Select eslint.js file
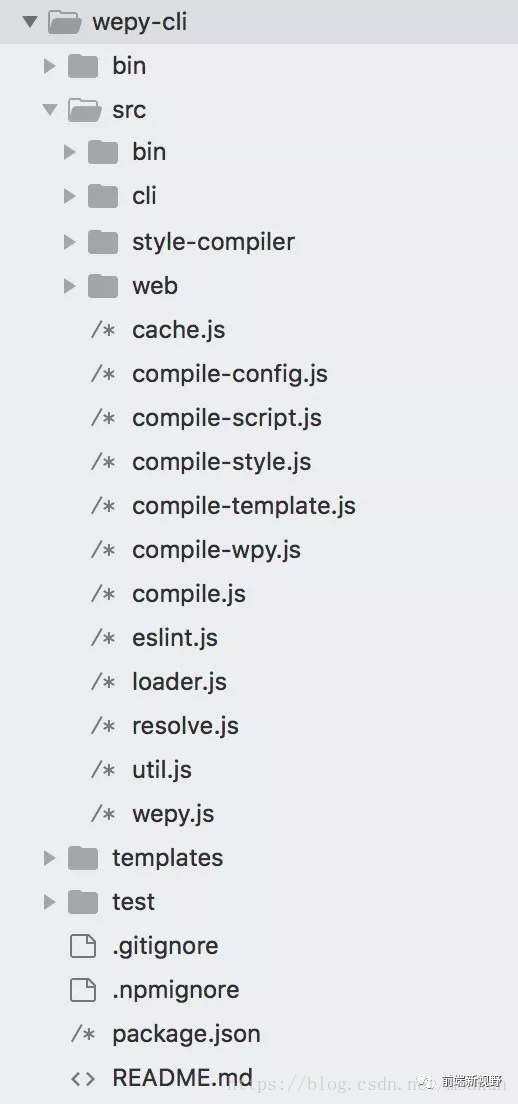 [175, 638]
